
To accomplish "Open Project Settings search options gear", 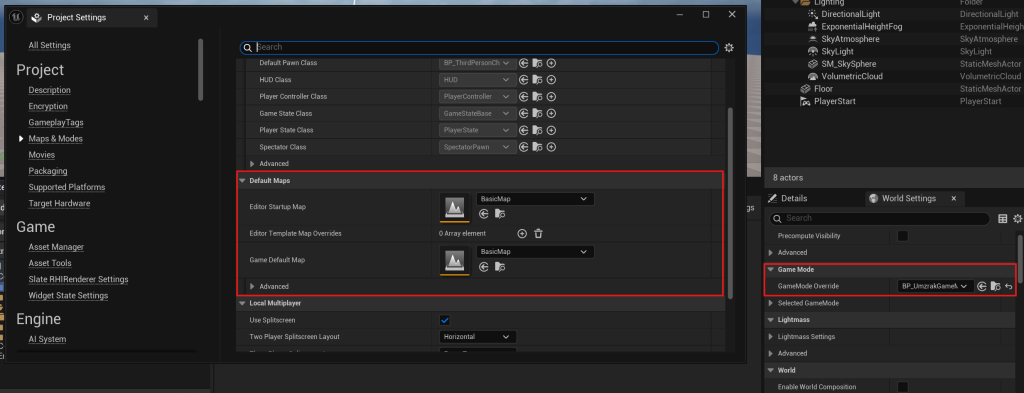I will coord(729,48).
